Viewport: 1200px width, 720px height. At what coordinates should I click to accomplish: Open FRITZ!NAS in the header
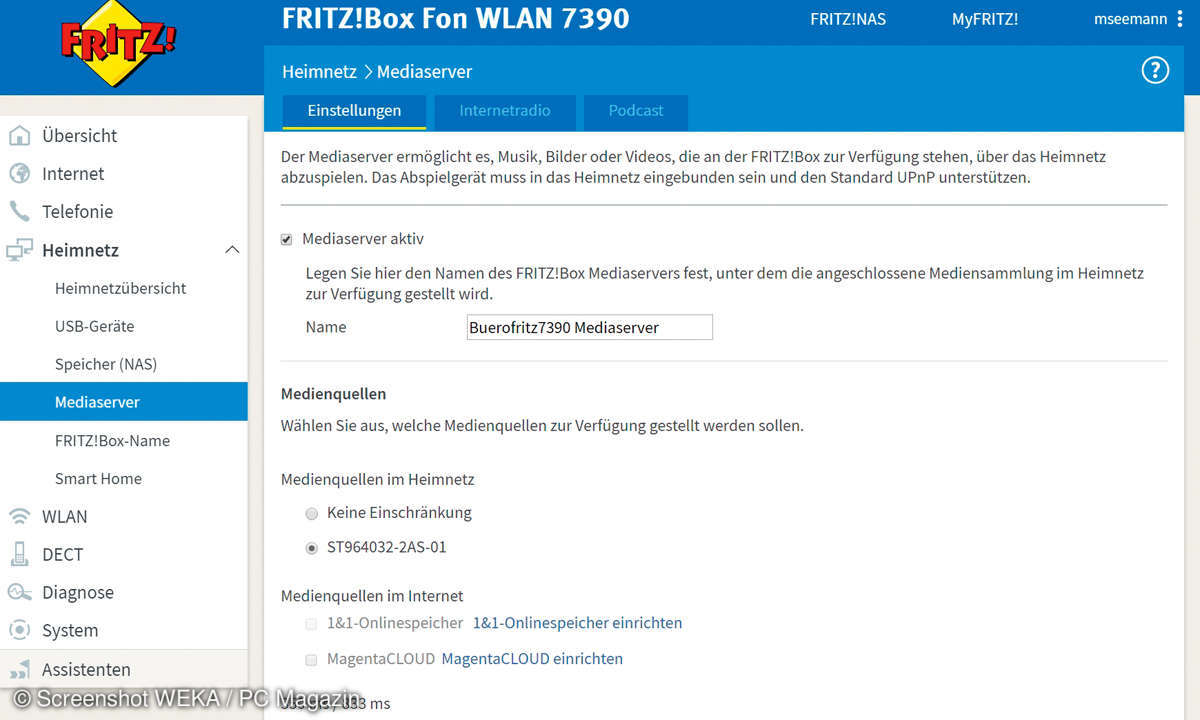(848, 19)
